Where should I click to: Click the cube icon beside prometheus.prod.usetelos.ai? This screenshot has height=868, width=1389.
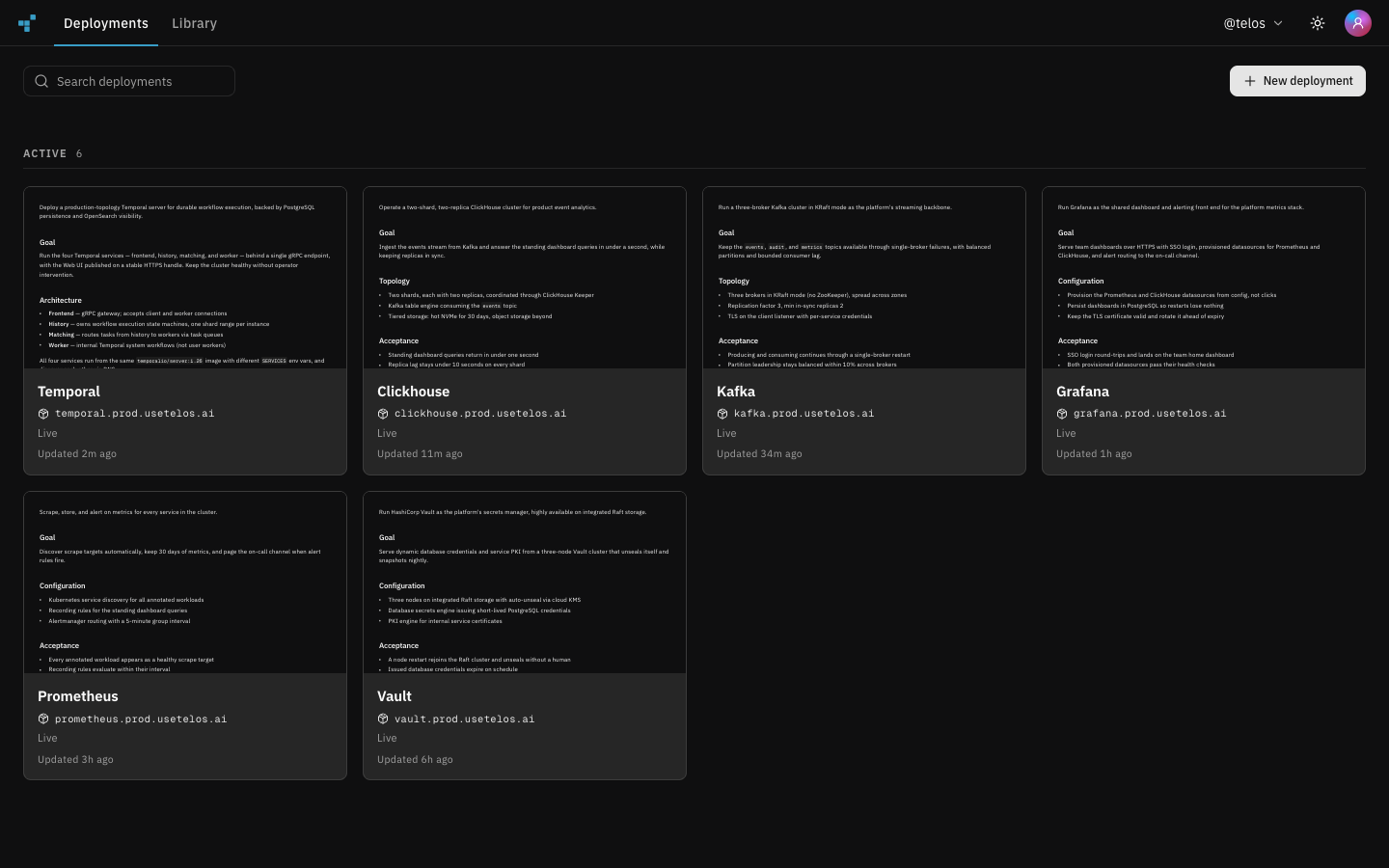coord(43,719)
